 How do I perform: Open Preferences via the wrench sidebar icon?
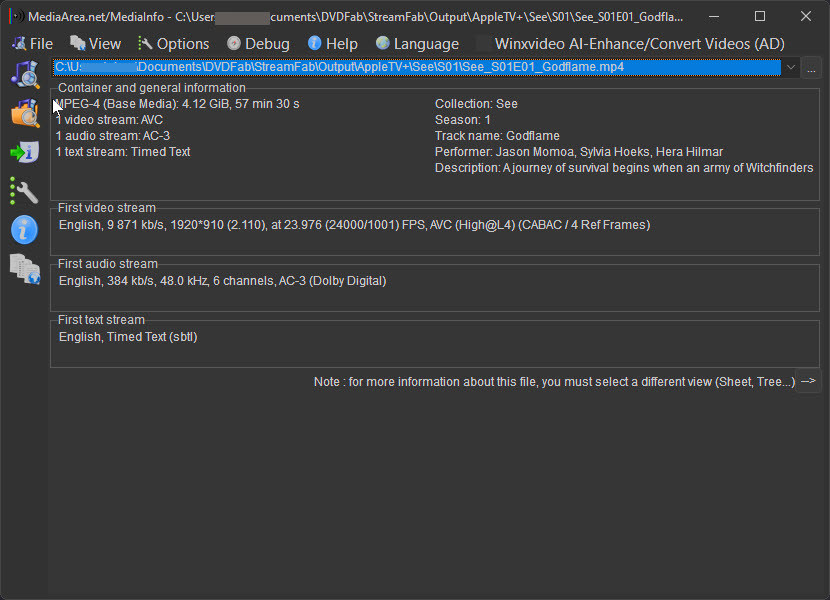tap(24, 190)
